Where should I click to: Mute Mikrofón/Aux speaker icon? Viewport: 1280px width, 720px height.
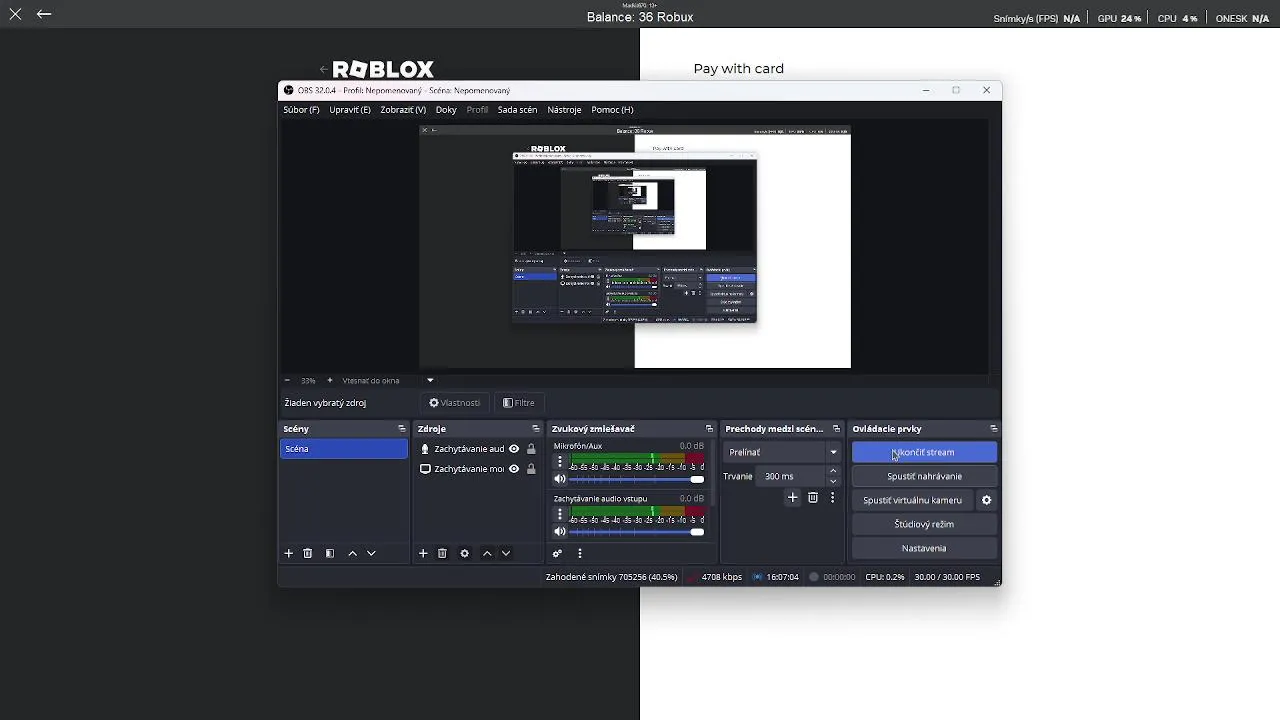click(x=560, y=479)
